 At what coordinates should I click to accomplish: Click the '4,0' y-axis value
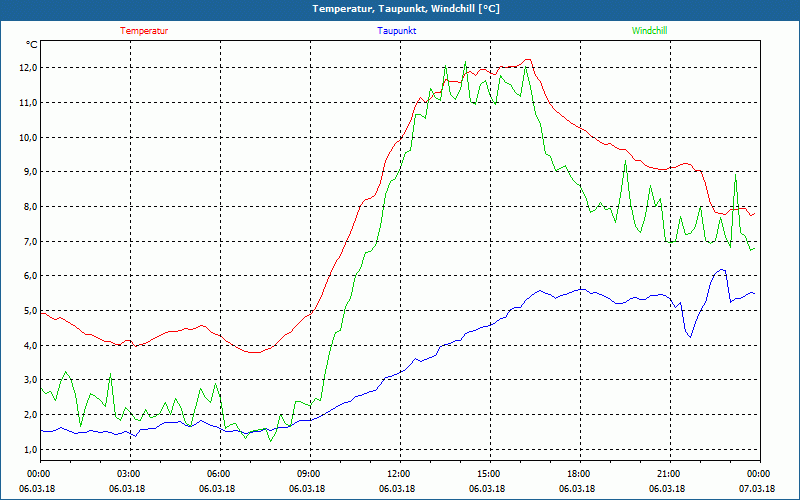30,345
